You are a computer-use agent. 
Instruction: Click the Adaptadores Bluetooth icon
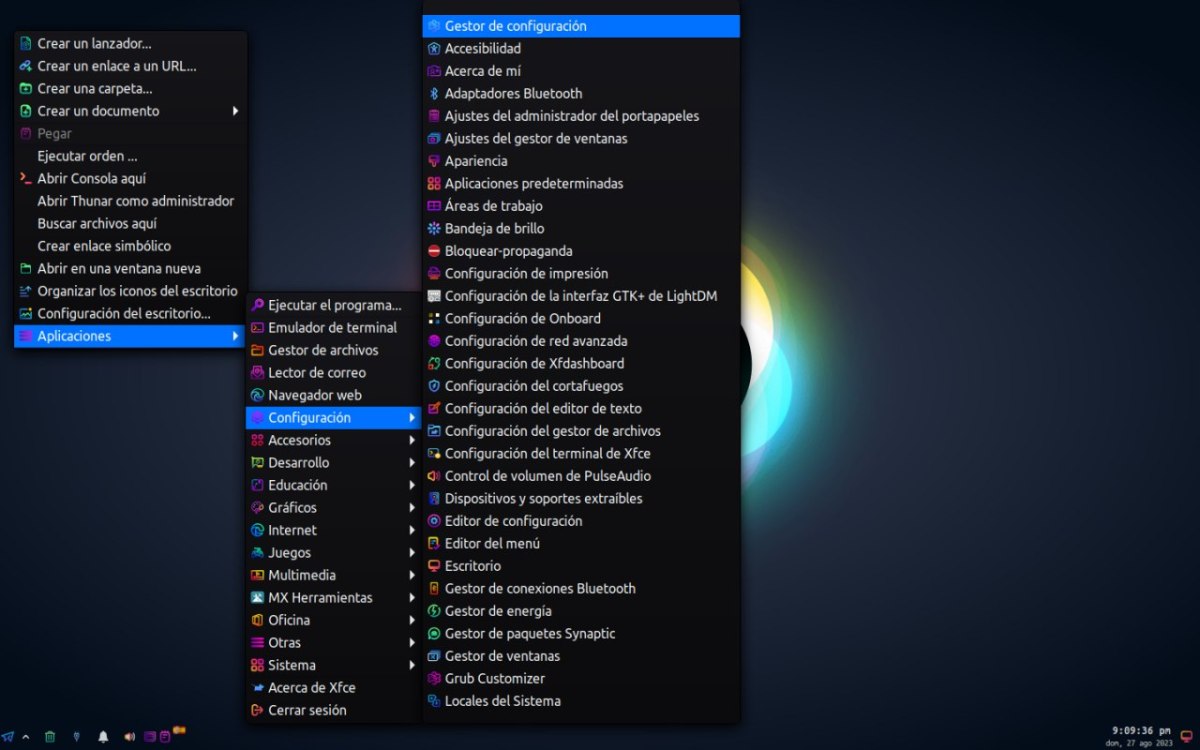point(434,94)
